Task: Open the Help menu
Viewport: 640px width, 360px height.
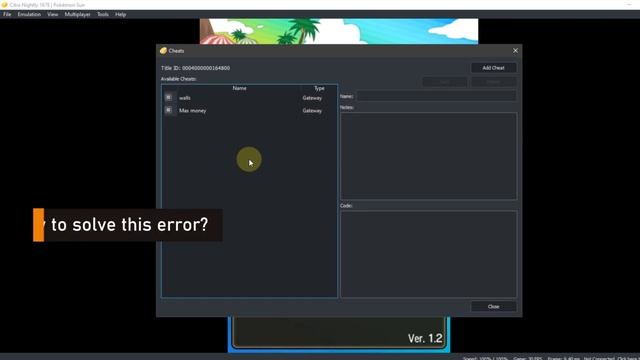Action: (120, 14)
